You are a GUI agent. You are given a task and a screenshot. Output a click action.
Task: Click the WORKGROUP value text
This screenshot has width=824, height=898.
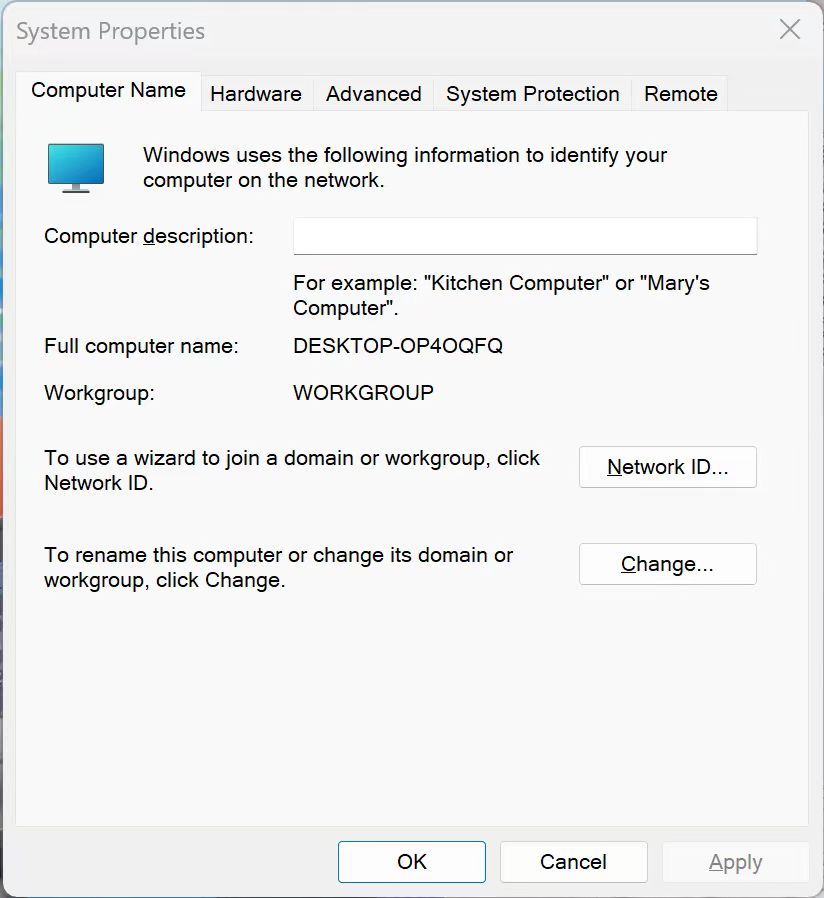(x=363, y=393)
